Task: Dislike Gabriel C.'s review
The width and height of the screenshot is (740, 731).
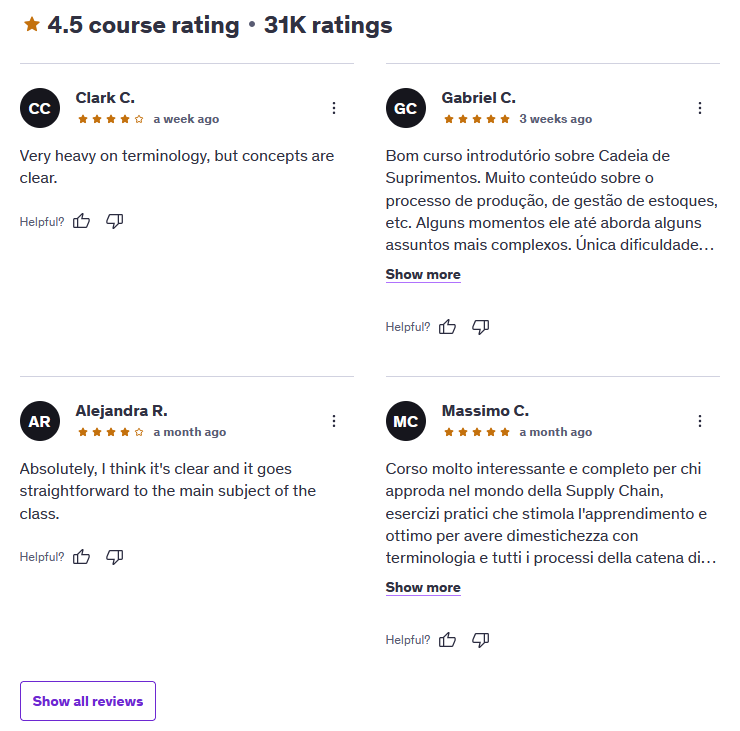Action: pyautogui.click(x=481, y=327)
